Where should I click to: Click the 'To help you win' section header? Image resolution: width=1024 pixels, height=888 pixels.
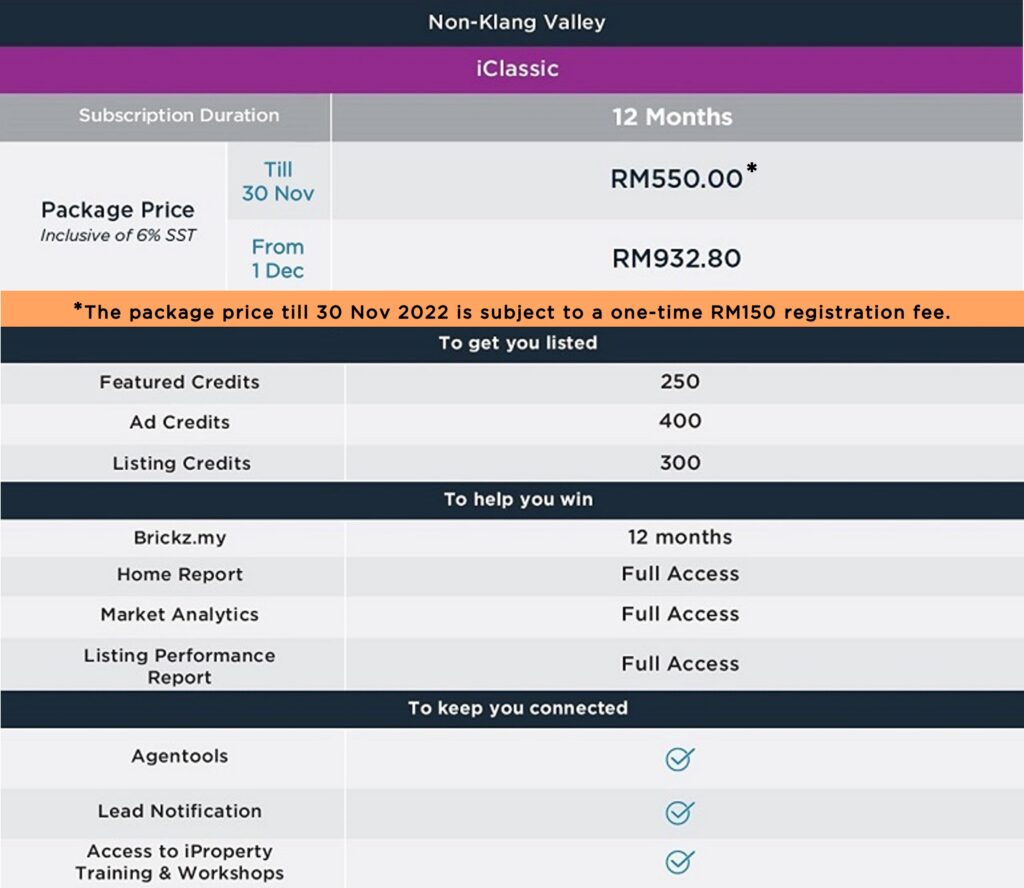click(x=519, y=500)
